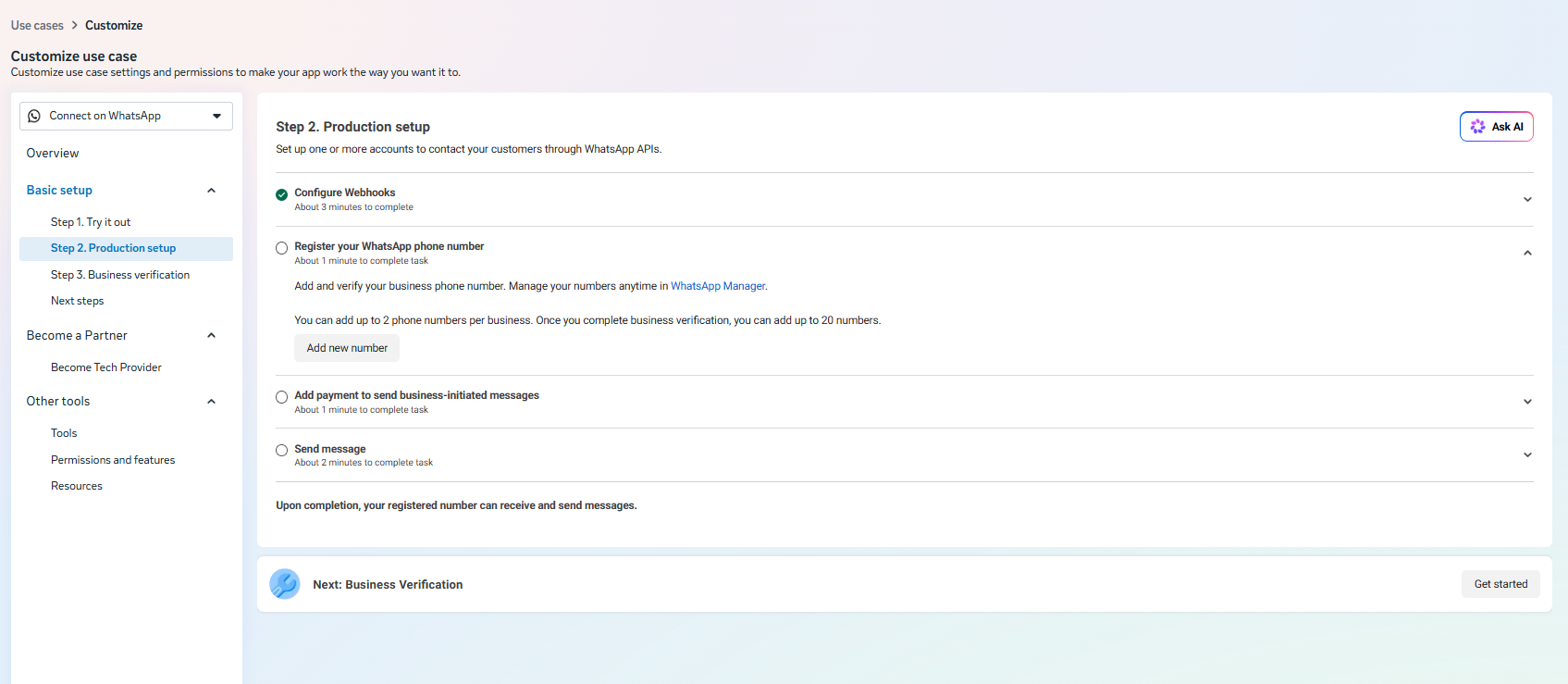Click the Add new number button
Viewport: 1568px width, 684px height.
pos(347,348)
